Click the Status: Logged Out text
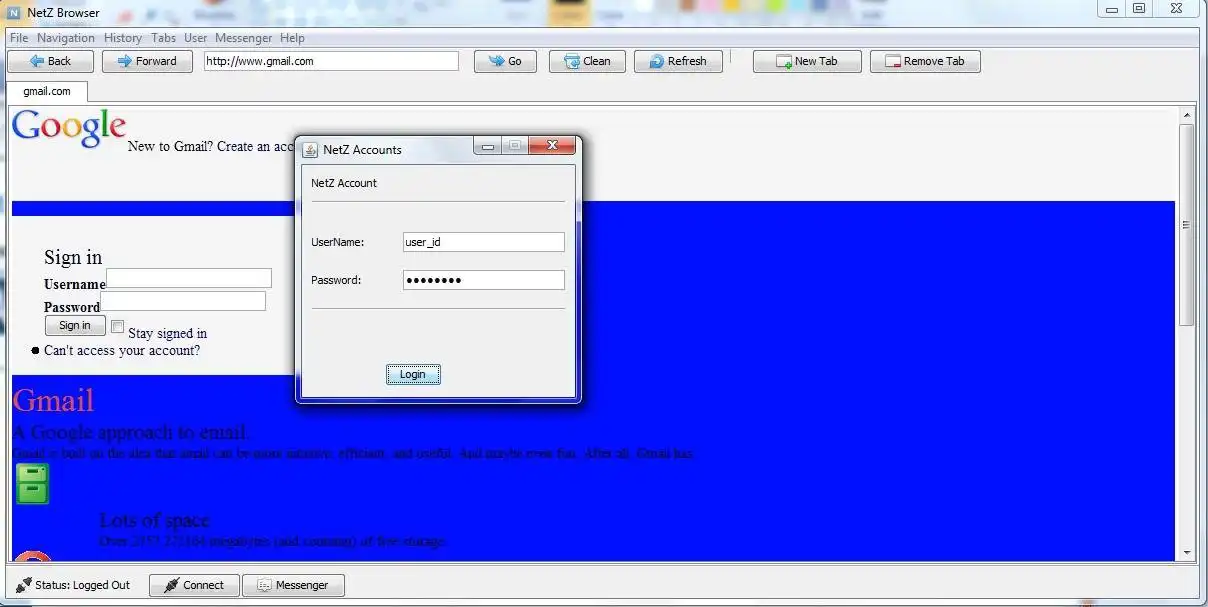 click(x=82, y=585)
